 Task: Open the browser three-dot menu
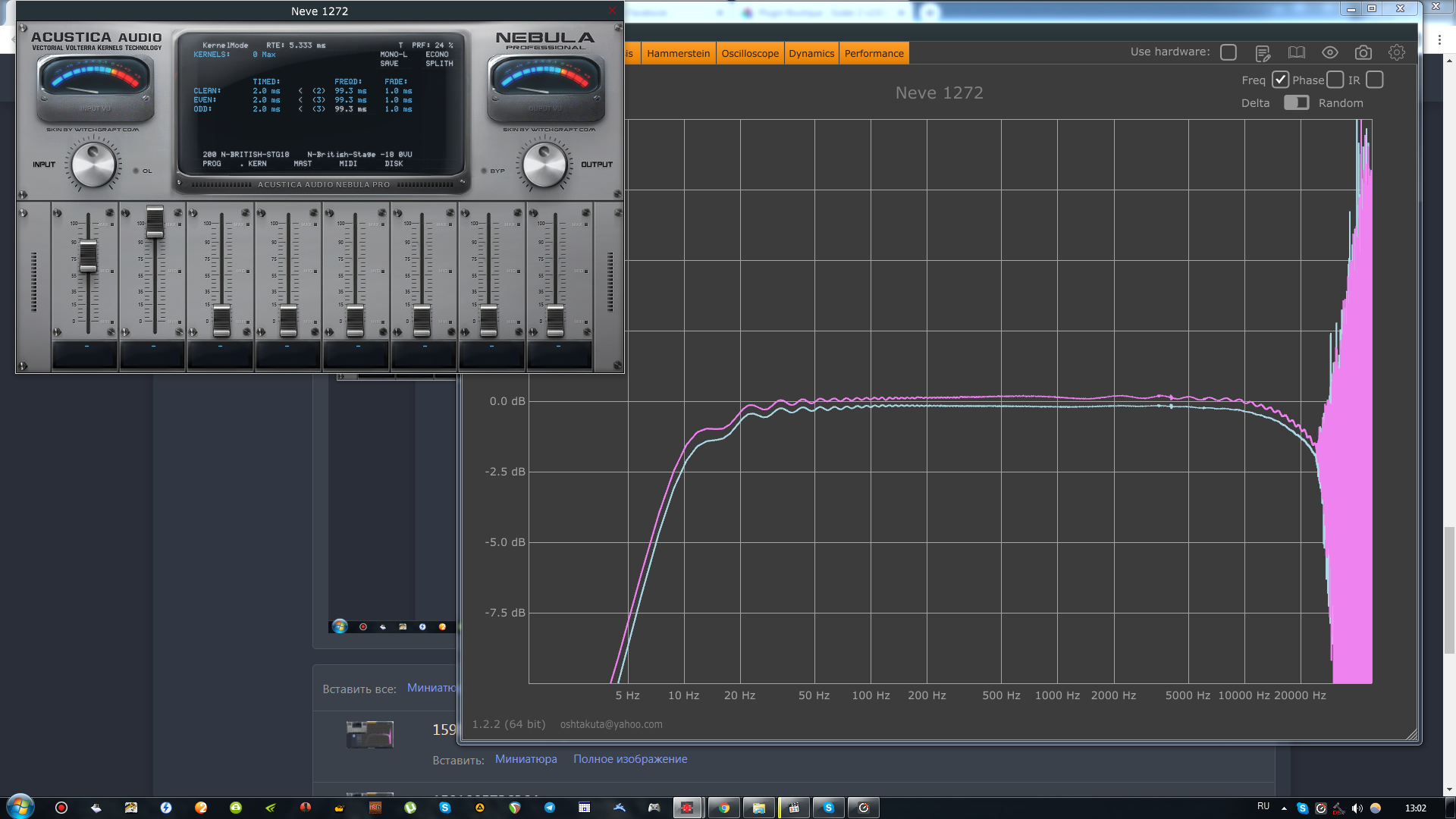click(x=1439, y=39)
